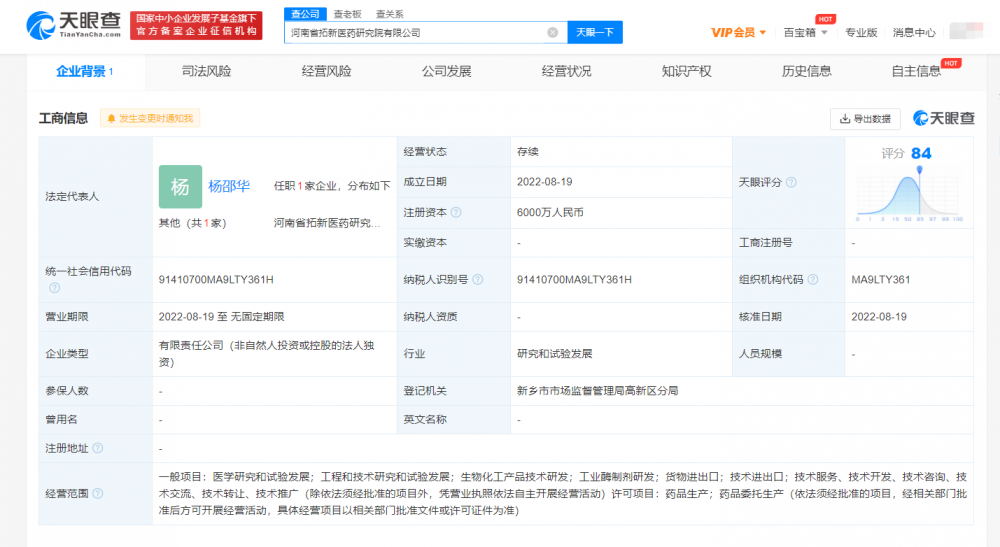Open help icon next to 注册地址
Image resolution: width=1000 pixels, height=547 pixels.
[x=98, y=448]
